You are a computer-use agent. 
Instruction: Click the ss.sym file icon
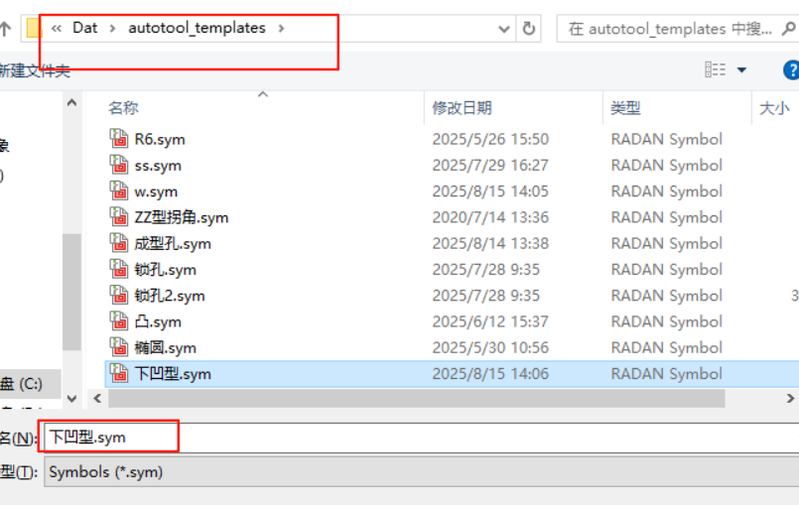coord(119,165)
